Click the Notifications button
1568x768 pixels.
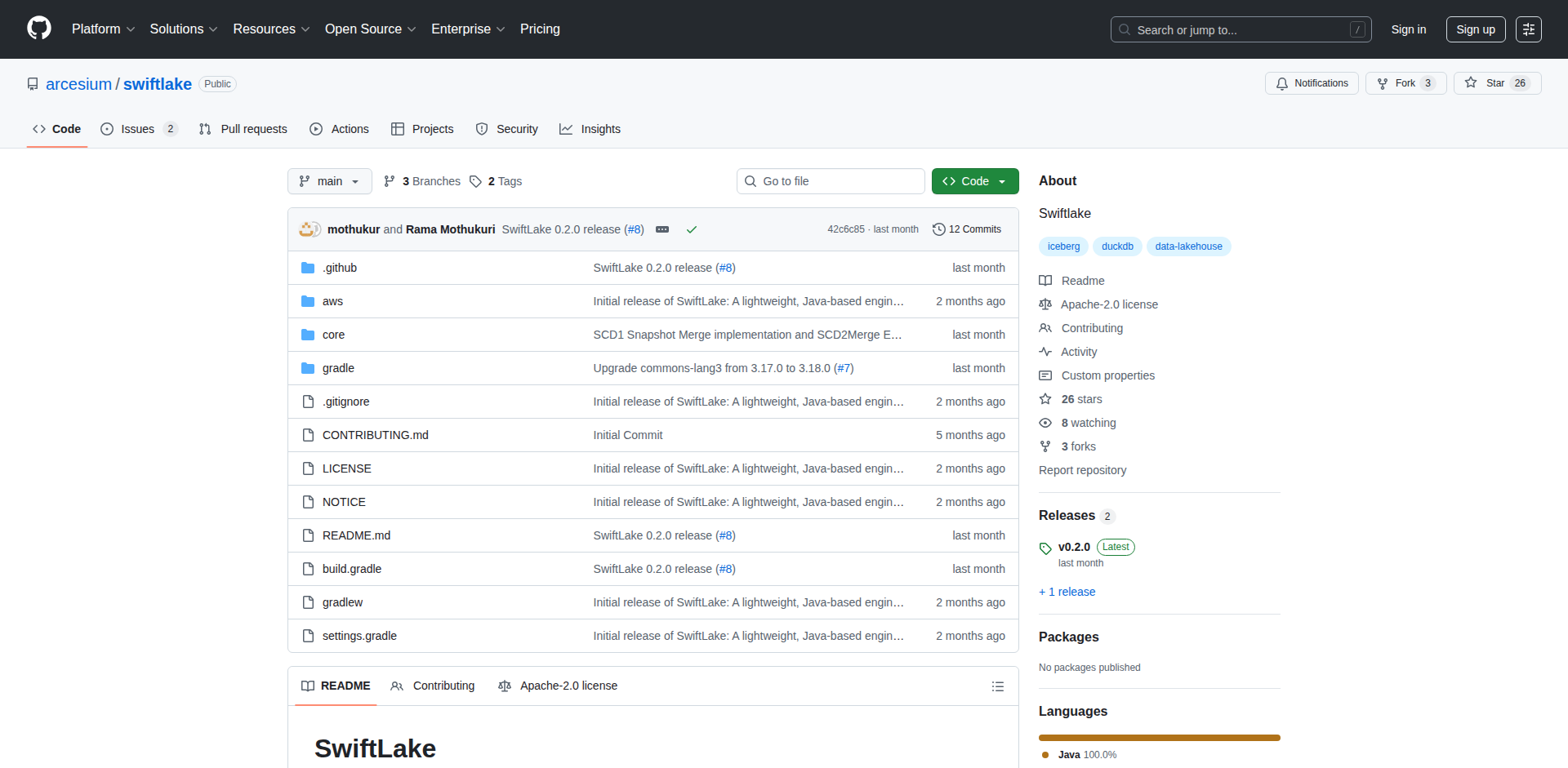tap(1312, 83)
